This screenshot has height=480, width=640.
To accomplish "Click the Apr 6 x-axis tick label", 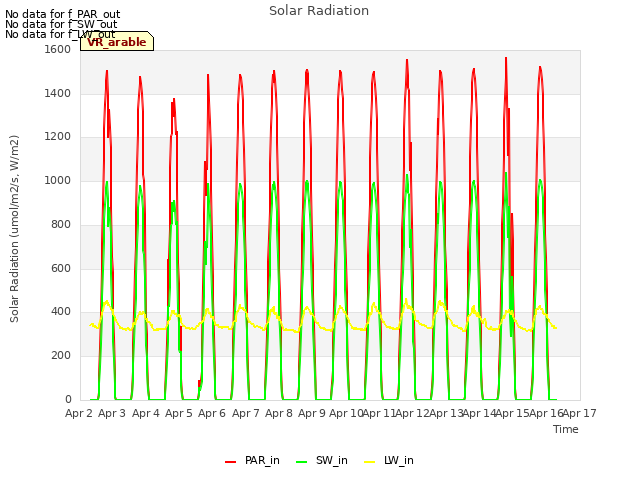I will (x=212, y=413).
